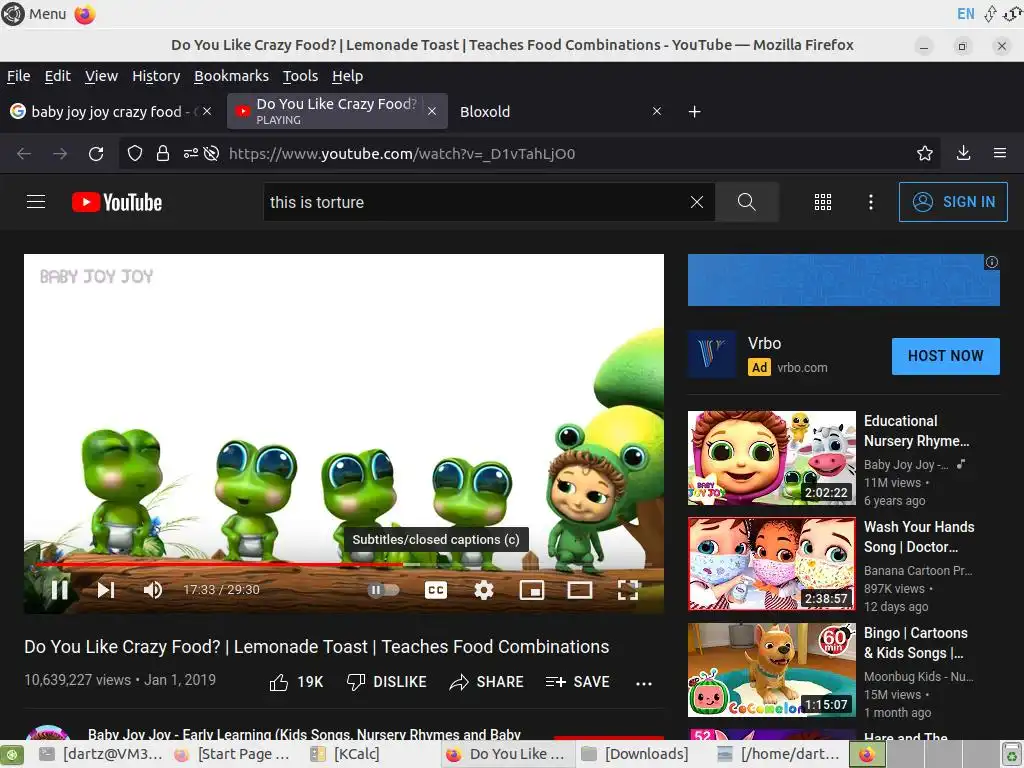Open vrbo.com ad link
This screenshot has height=768, width=1024.
pos(802,368)
